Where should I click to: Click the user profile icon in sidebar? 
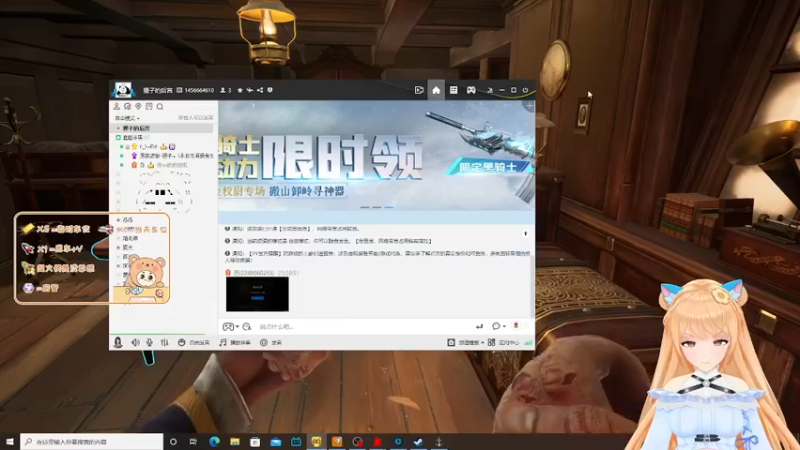tap(116, 107)
